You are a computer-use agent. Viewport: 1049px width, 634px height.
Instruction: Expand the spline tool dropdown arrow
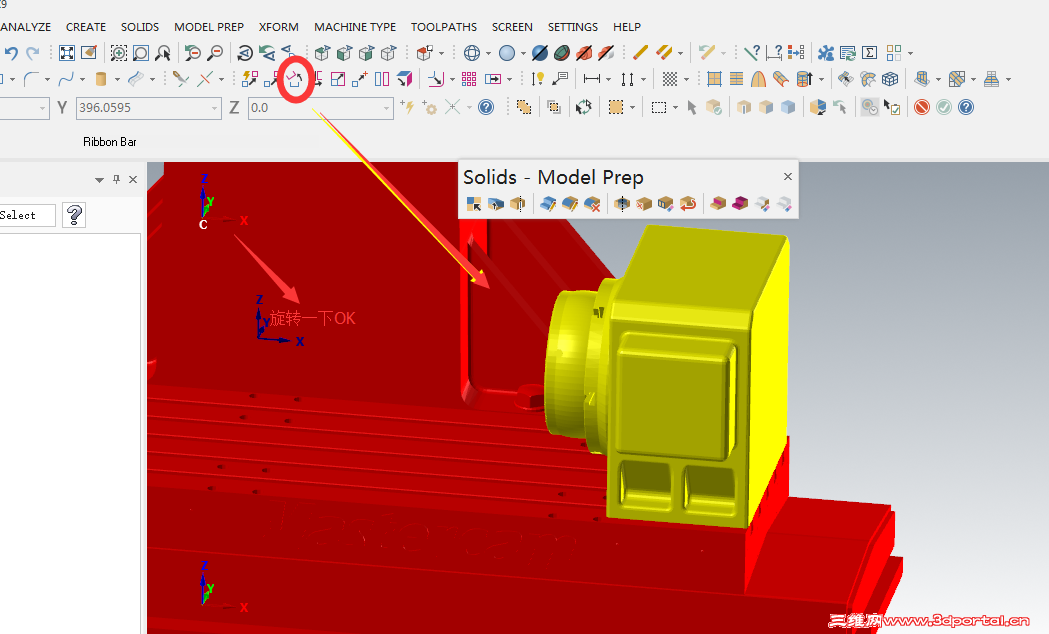[x=82, y=80]
